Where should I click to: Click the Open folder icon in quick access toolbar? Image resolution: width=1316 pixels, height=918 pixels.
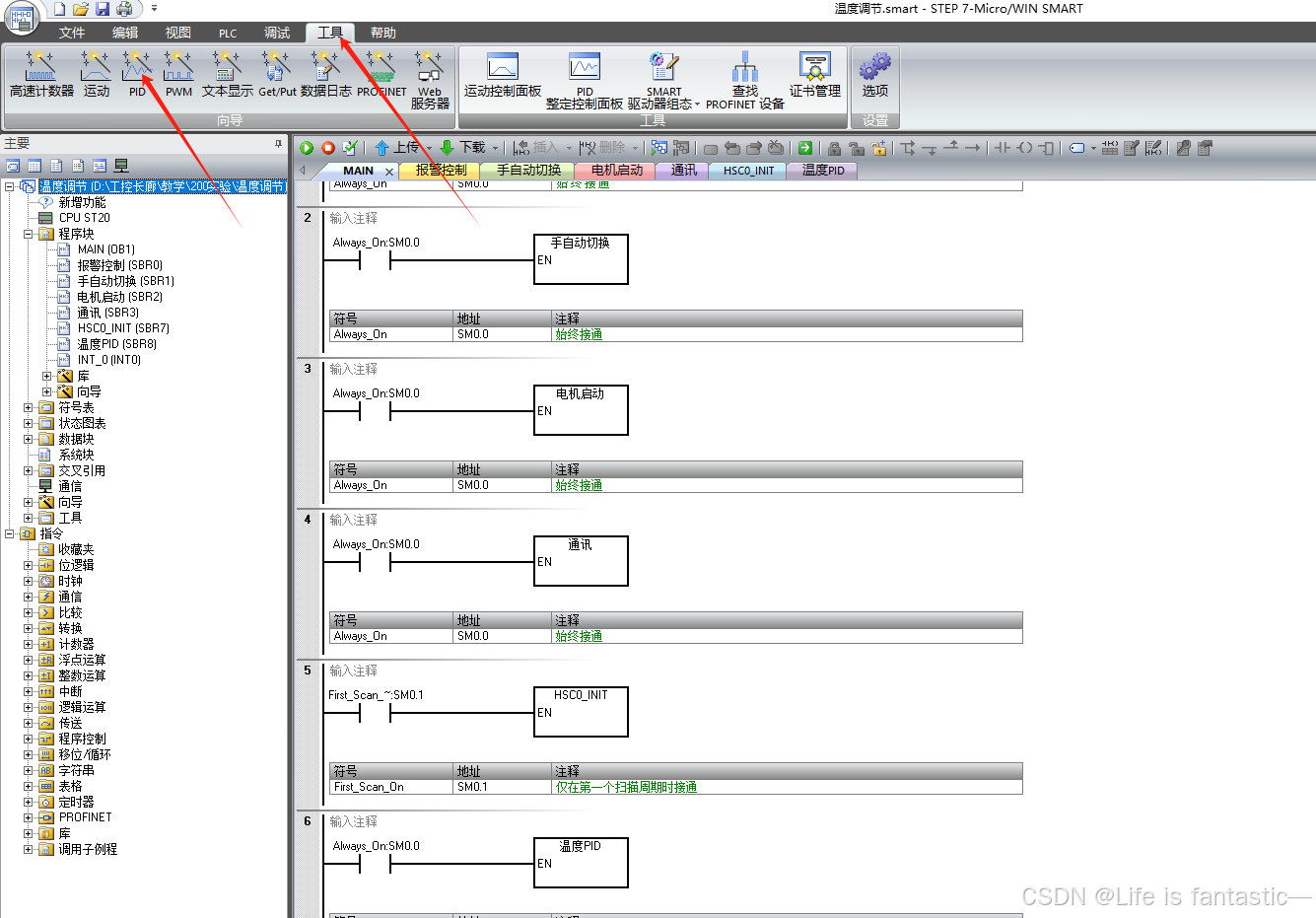81,9
